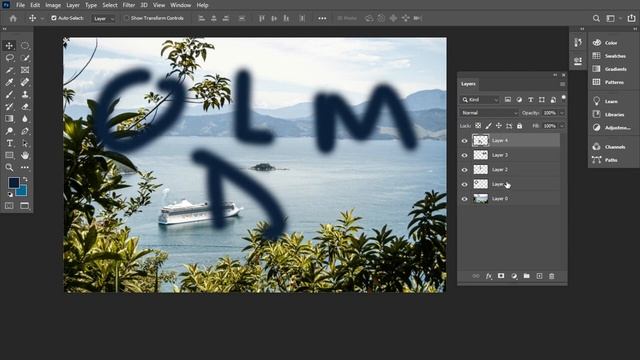Create a new layer with plus icon
The height and width of the screenshot is (360, 640).
coord(539,276)
